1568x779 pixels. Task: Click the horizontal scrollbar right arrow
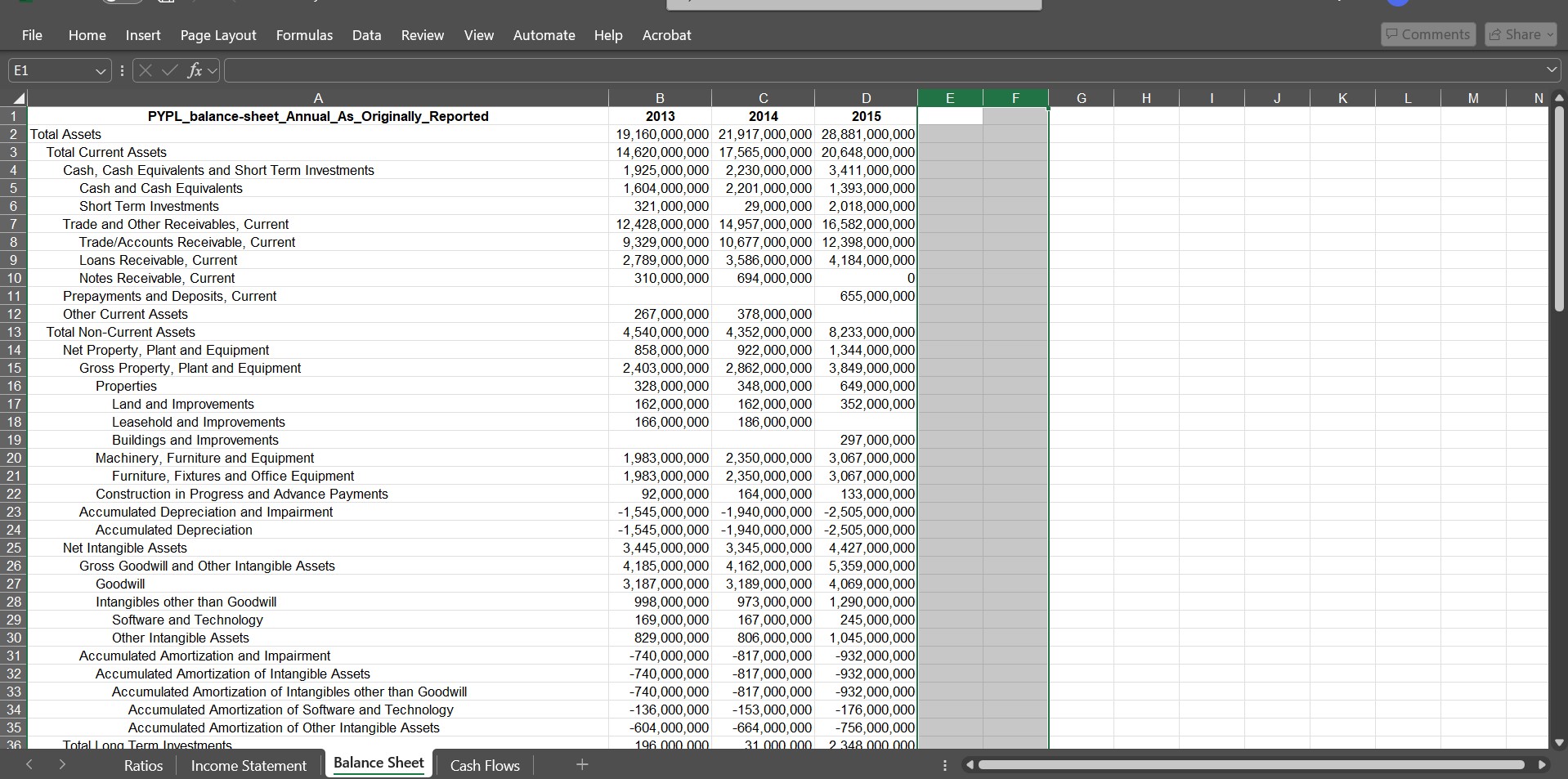click(x=1542, y=765)
